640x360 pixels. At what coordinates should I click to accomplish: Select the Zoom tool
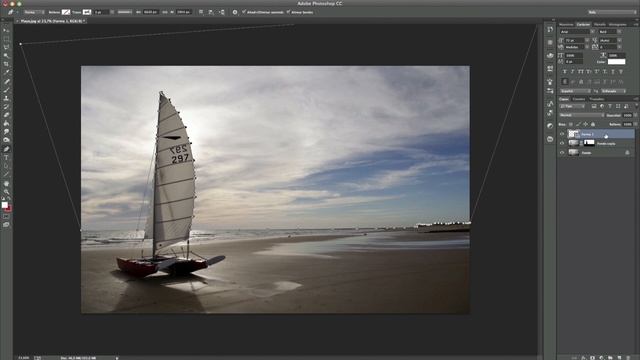(x=6, y=191)
